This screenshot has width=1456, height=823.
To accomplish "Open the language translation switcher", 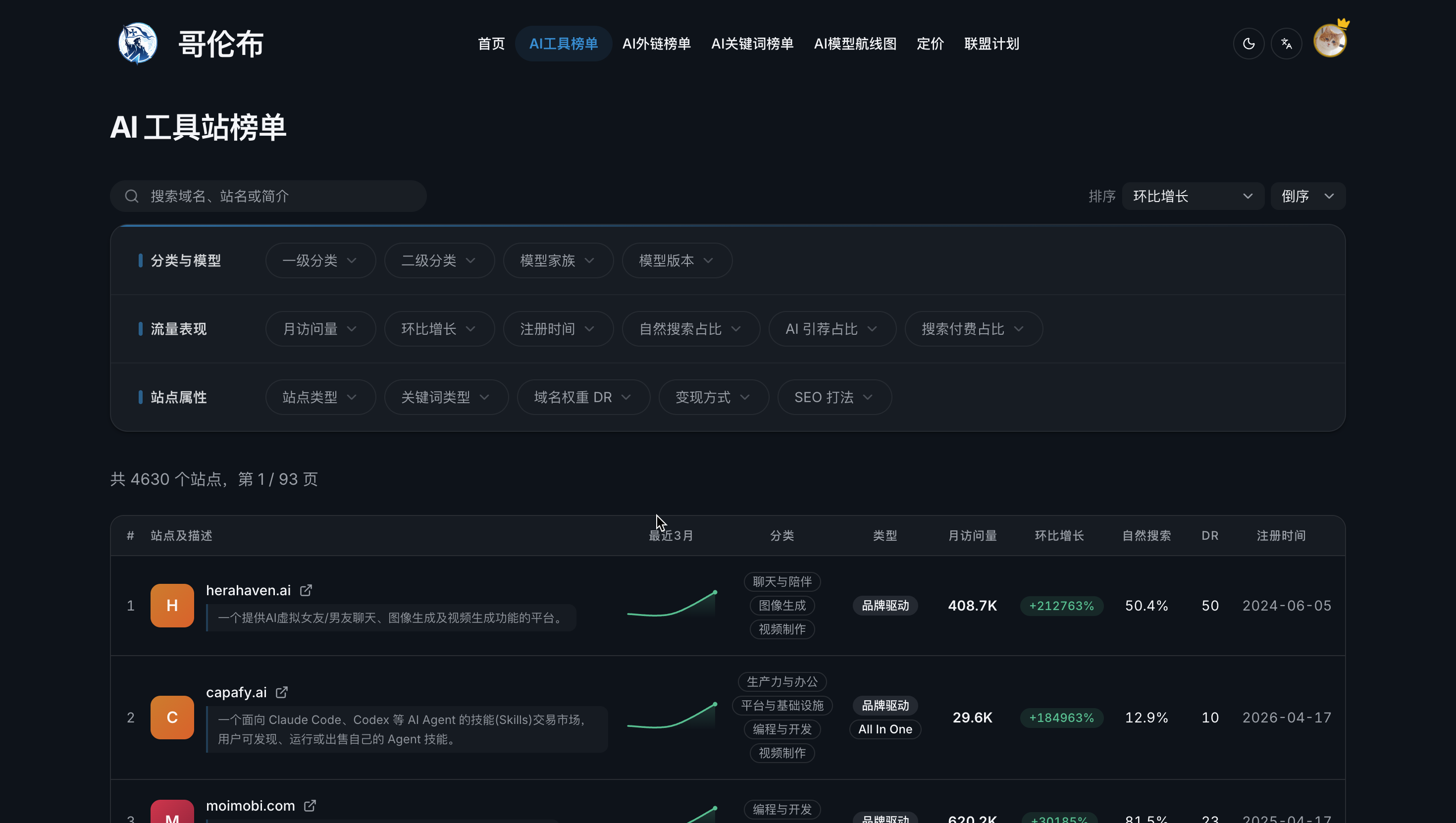I will click(1287, 44).
